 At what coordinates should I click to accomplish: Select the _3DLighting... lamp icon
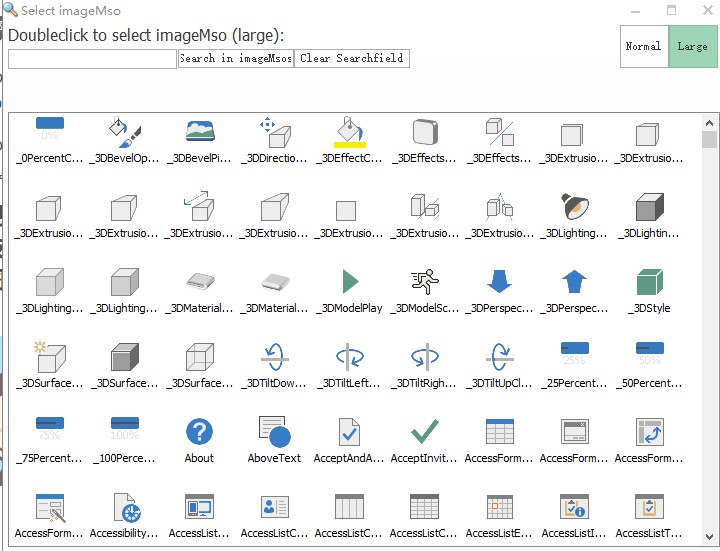[574, 207]
